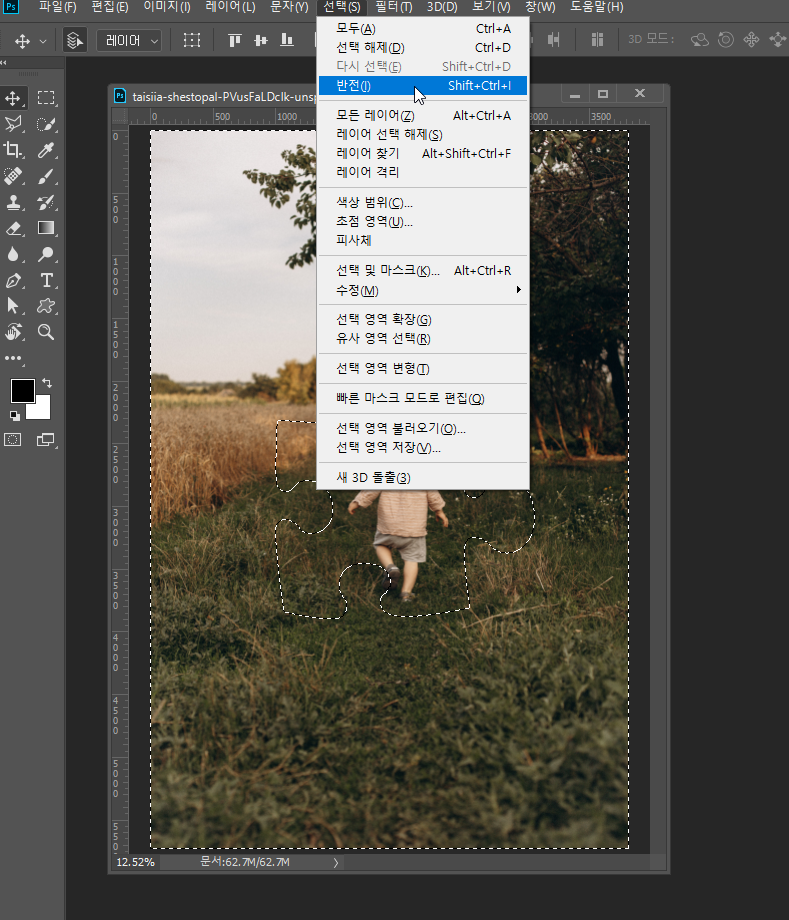789x920 pixels.
Task: Choose 선택 영역 확장(G) entry
Action: 422,320
